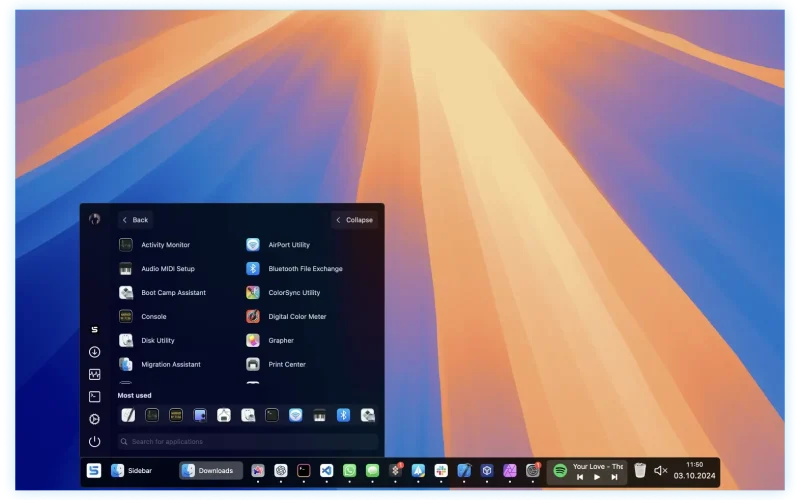Switch to the Downloads window in taskbar
This screenshot has width=800, height=500.
click(210, 471)
